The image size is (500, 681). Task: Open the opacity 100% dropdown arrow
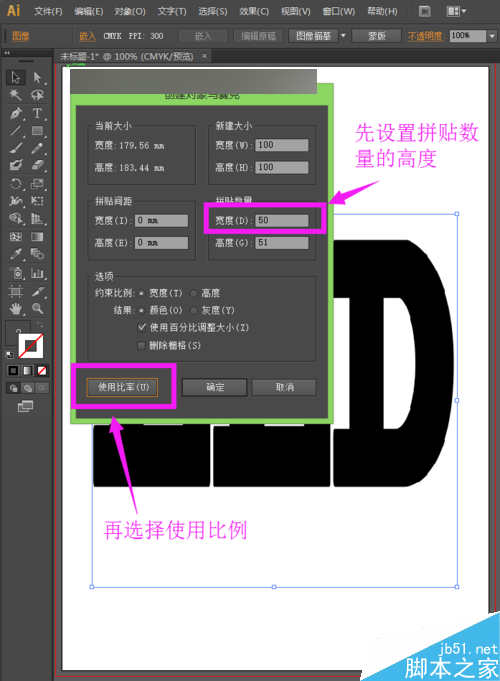492,36
